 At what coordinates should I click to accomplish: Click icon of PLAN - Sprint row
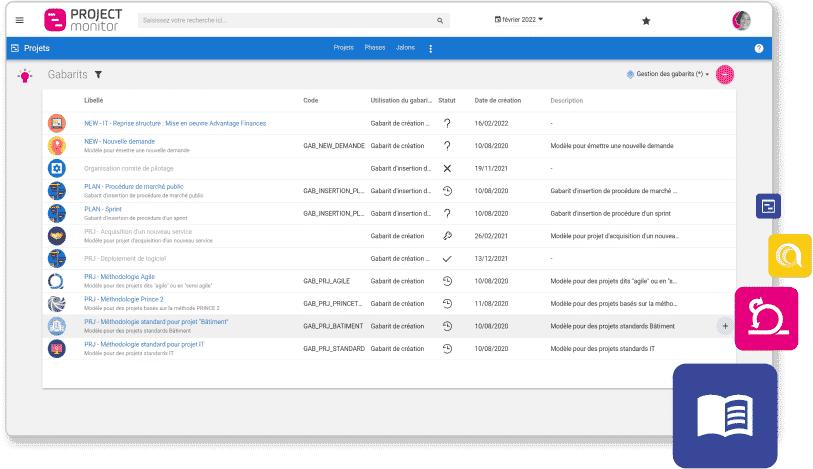[57, 213]
